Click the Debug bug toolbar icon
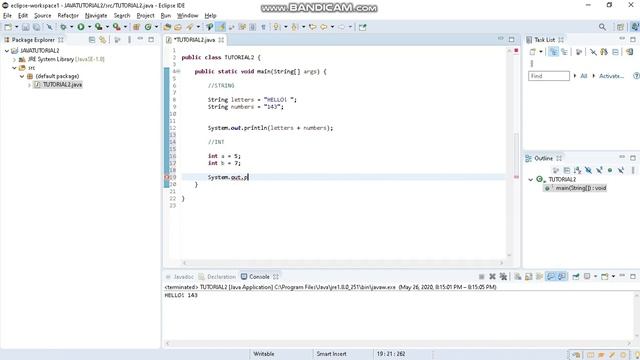 pyautogui.click(x=63, y=27)
